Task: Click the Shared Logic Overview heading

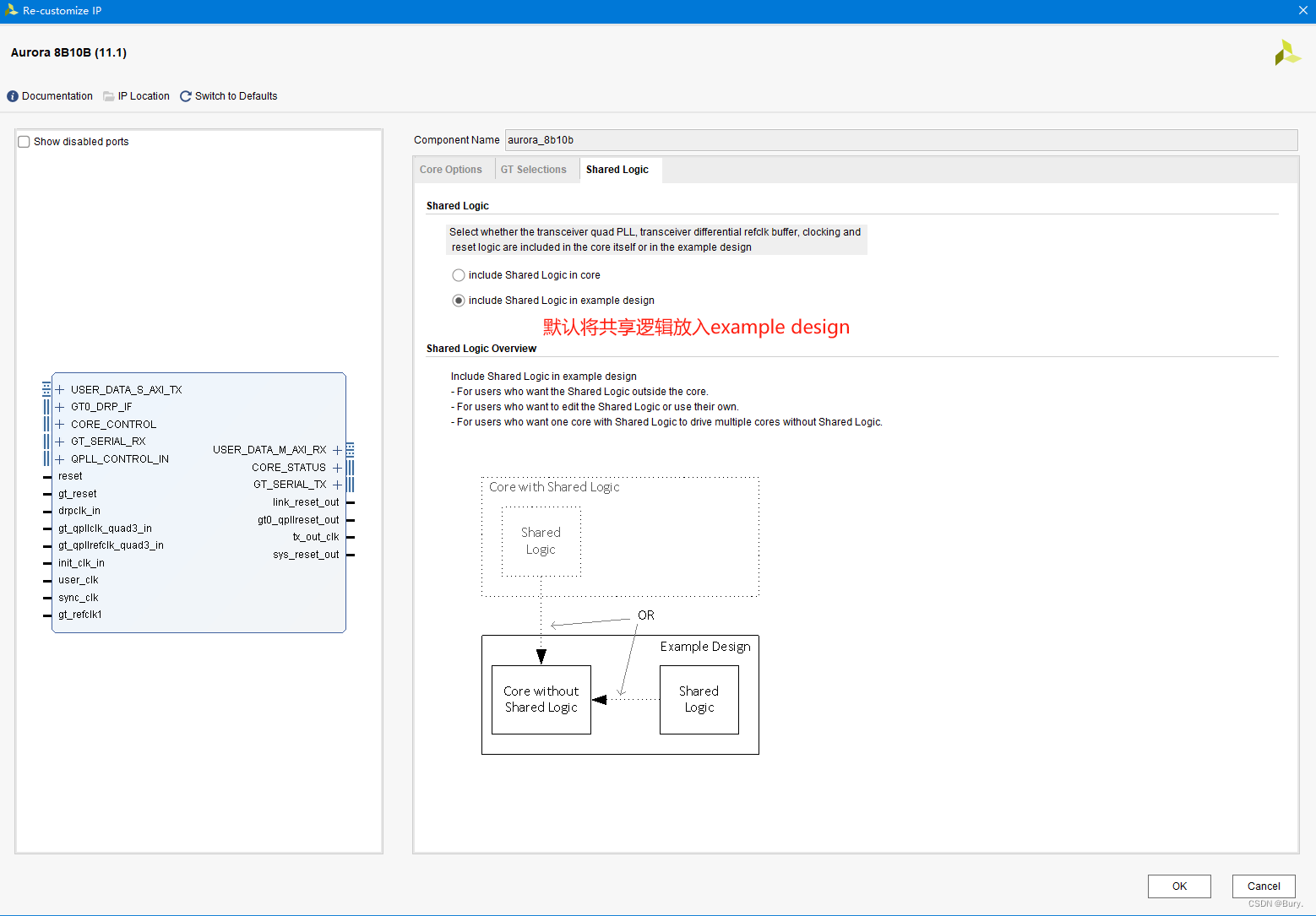Action: (481, 349)
